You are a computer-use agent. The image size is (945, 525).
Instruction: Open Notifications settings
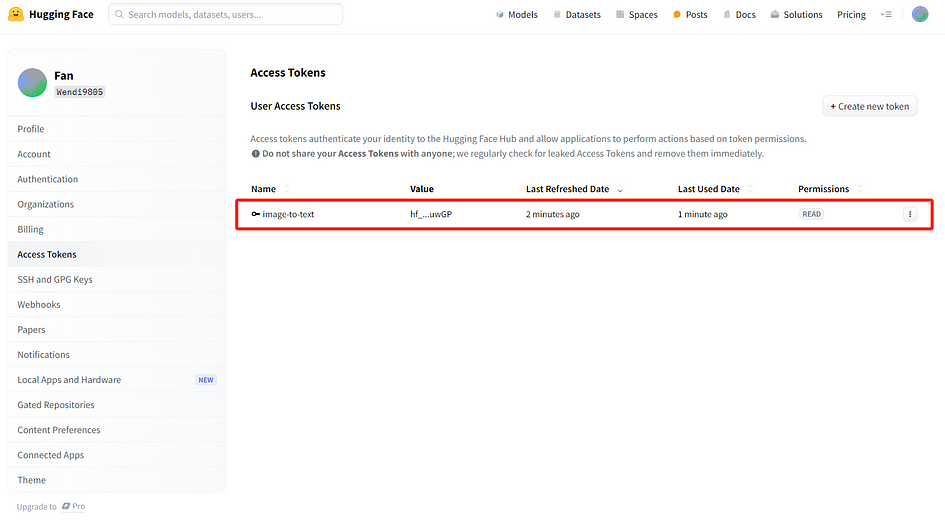pyautogui.click(x=117, y=354)
